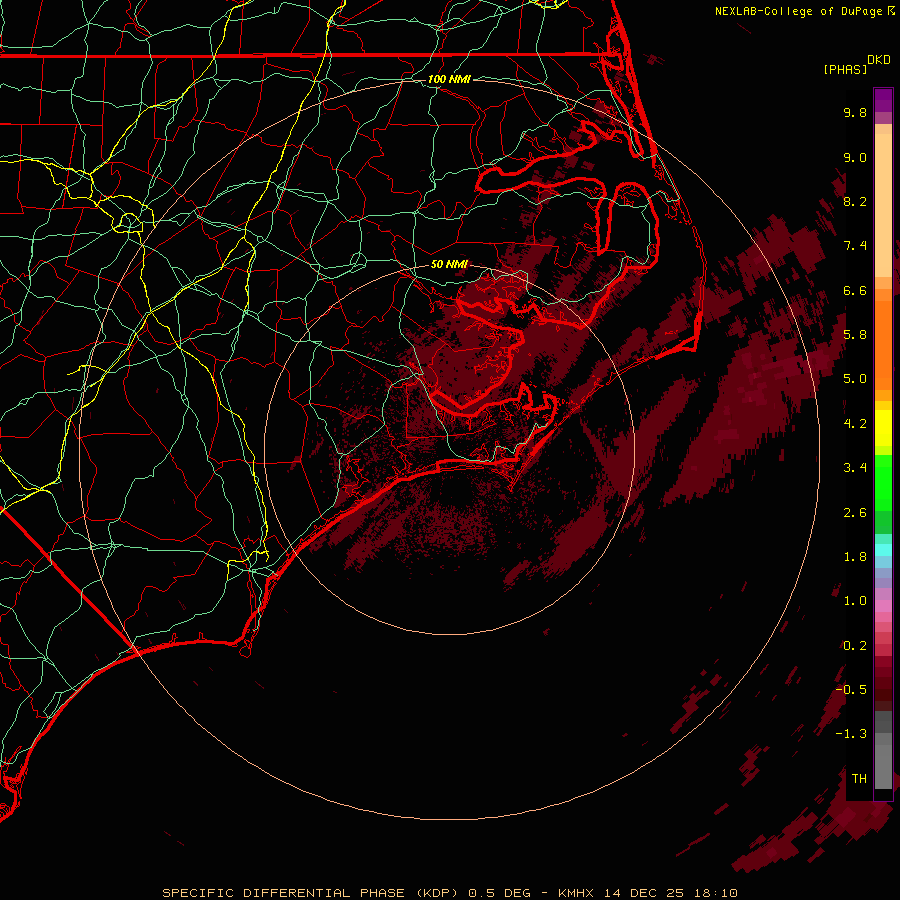This screenshot has height=900, width=900.
Task: Click the KMHX 14 DEC 25 18:10 timestamp
Action: click(x=647, y=893)
